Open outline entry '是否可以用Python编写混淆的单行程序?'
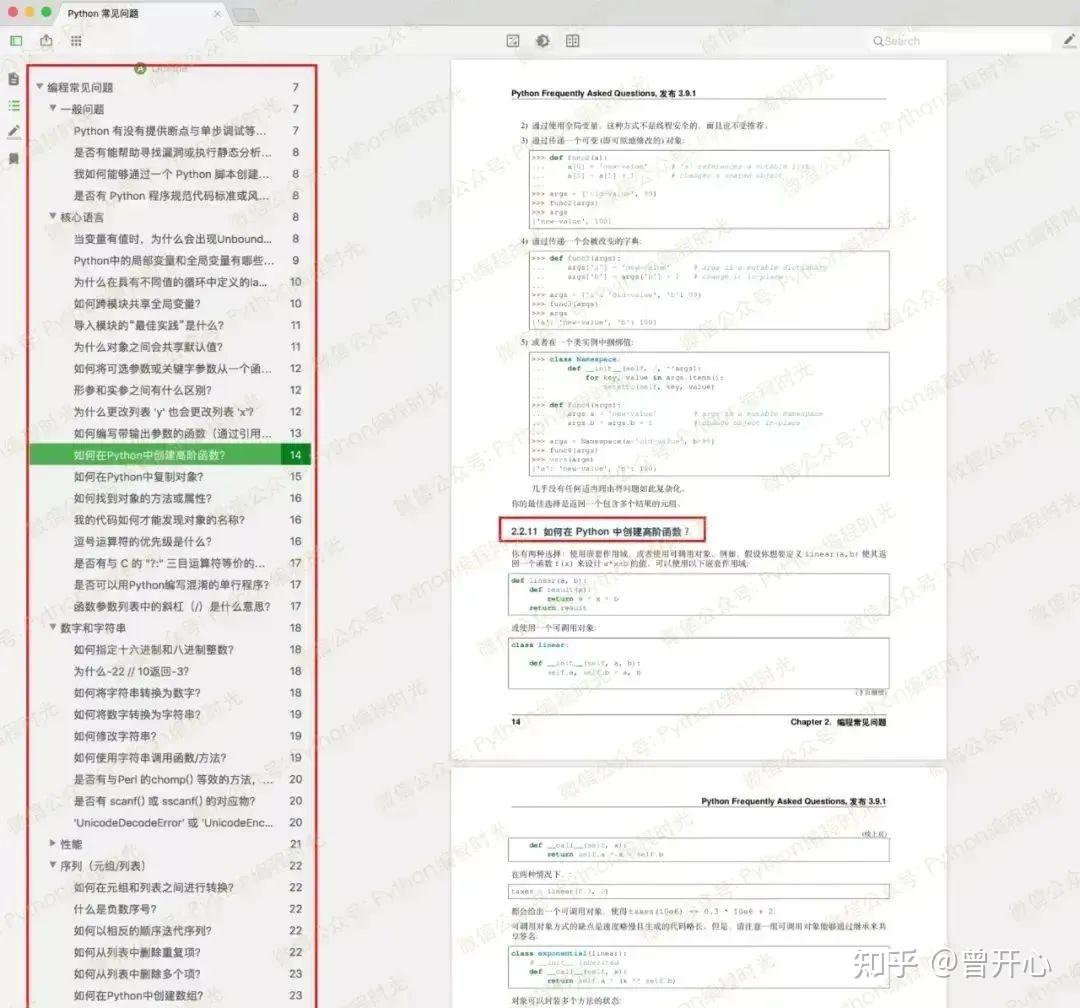 pyautogui.click(x=170, y=584)
